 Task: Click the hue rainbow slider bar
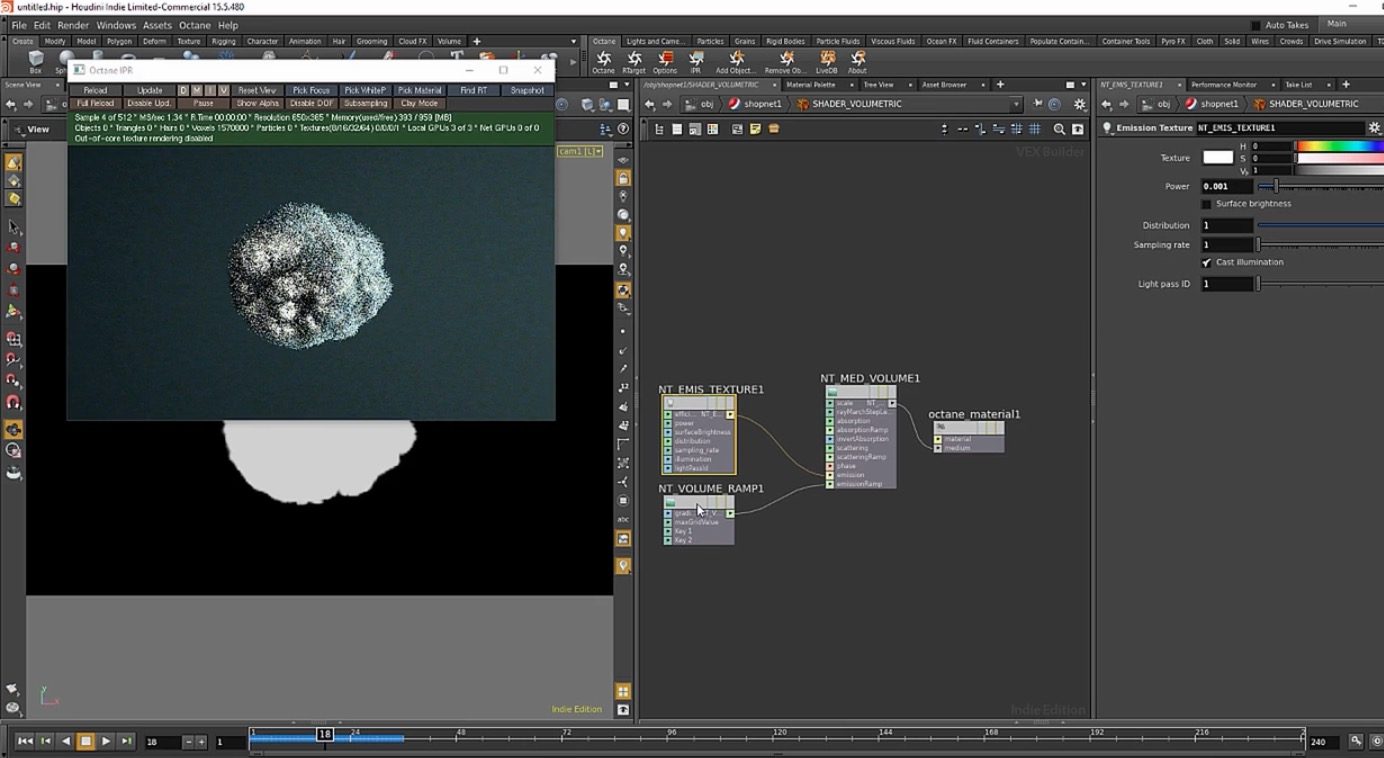tap(1340, 146)
